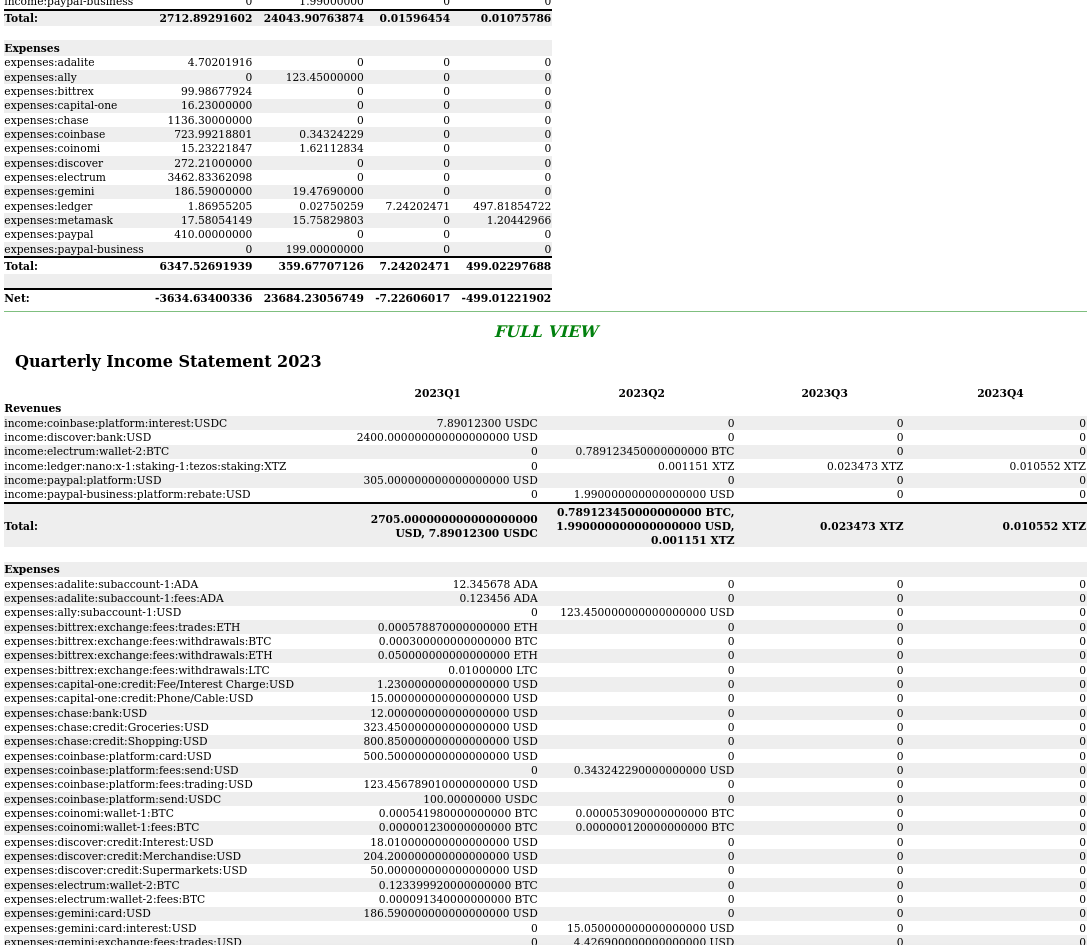
Task: Select the 2023Q1 column header
Action: 437,394
